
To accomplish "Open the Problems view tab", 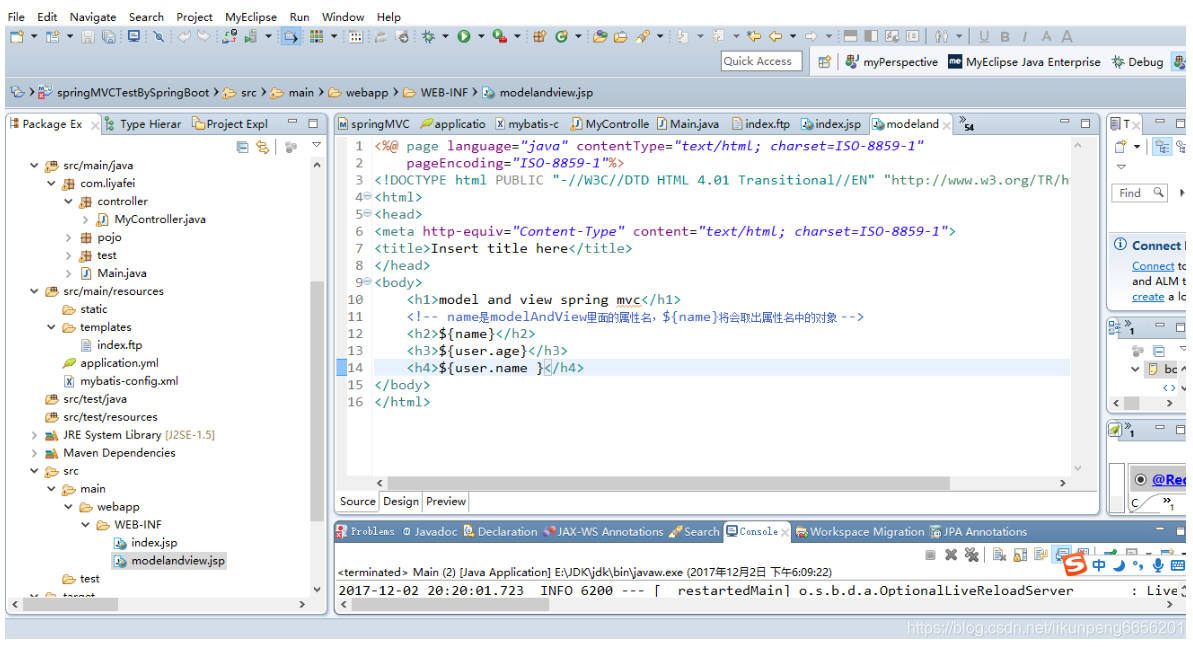I will click(x=365, y=532).
